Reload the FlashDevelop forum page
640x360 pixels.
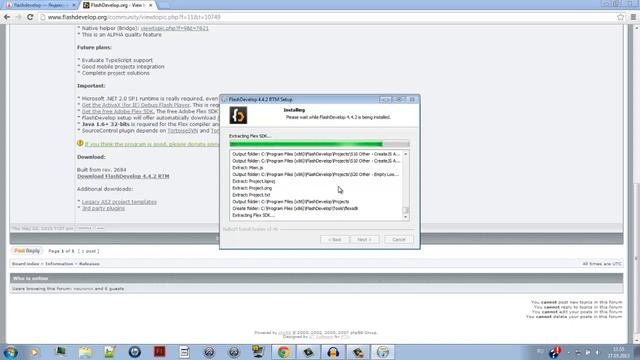click(30, 17)
